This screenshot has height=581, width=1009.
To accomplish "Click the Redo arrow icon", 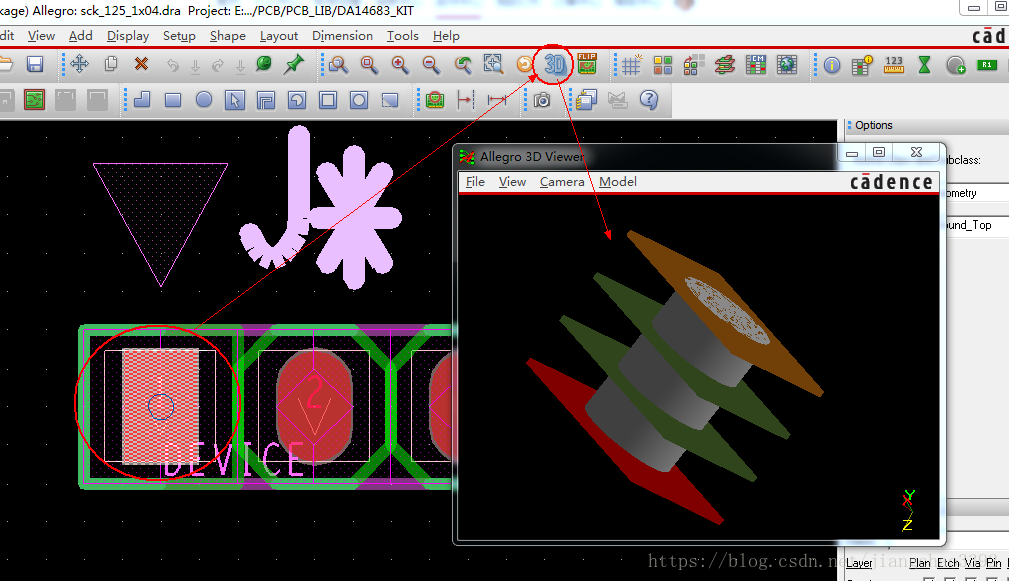I will coord(218,65).
